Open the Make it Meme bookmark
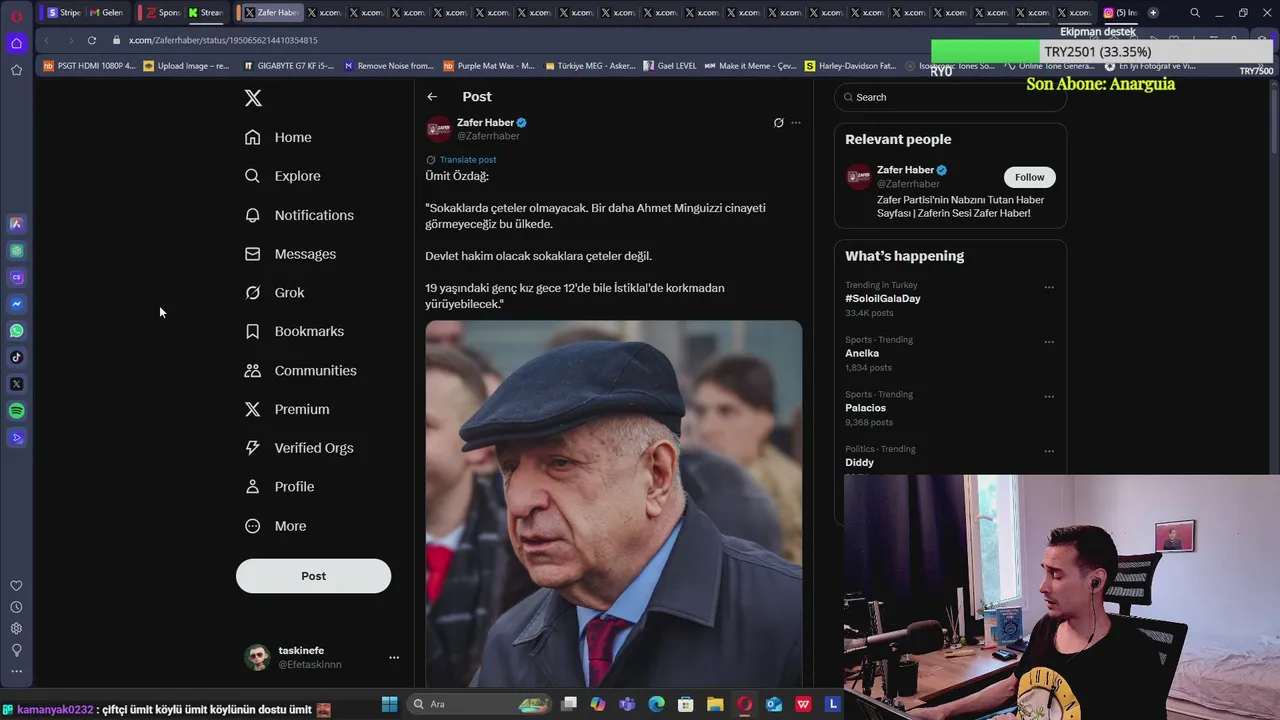 (x=750, y=66)
